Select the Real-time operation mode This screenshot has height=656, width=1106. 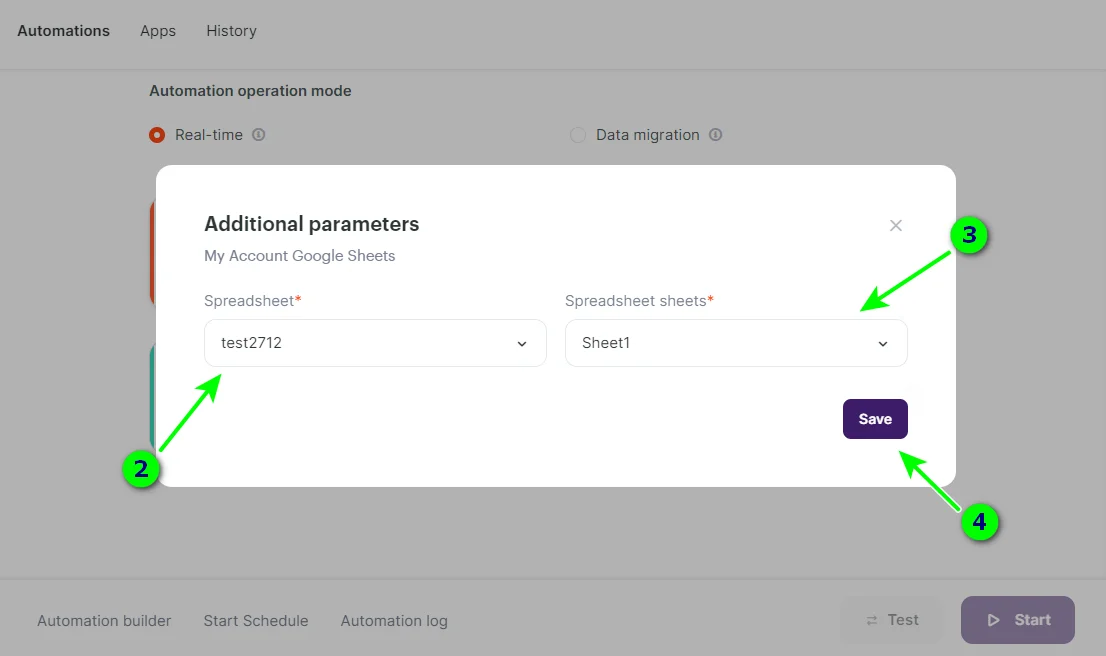pos(157,135)
